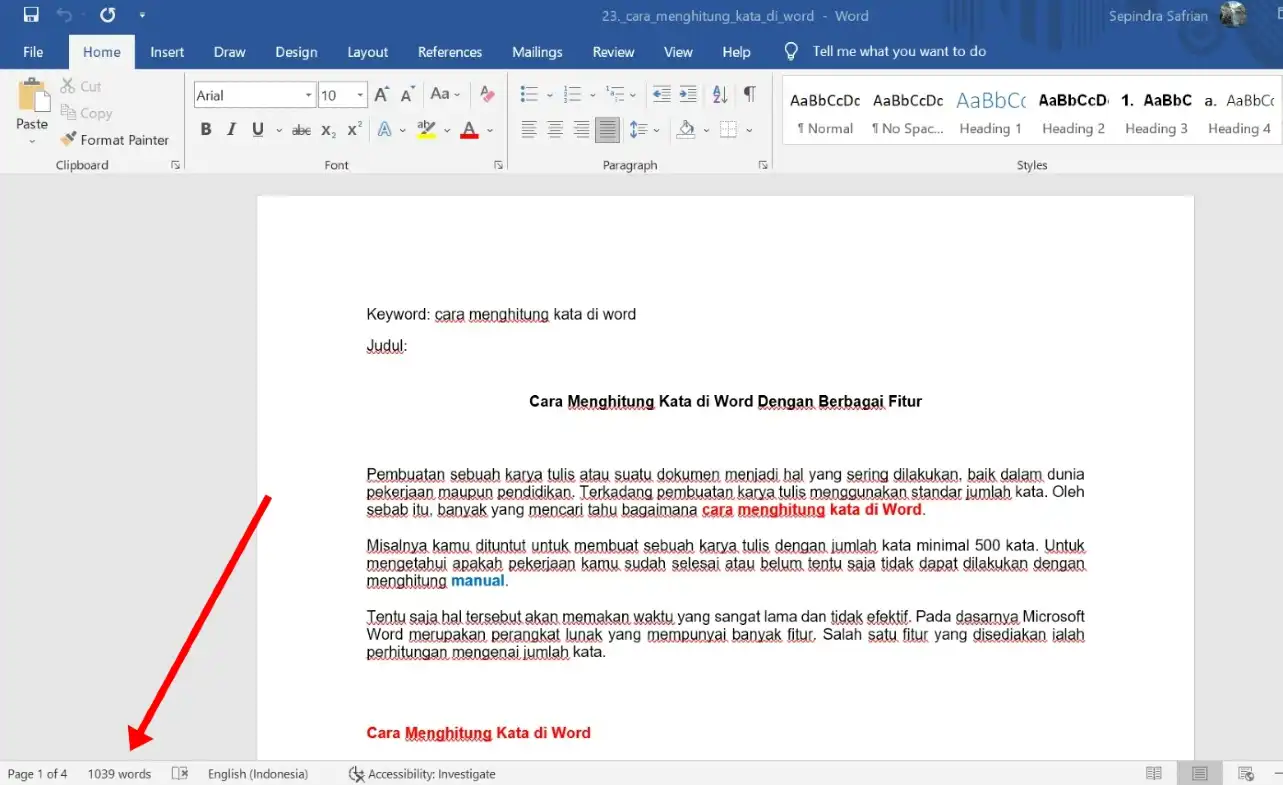1283x785 pixels.
Task: Apply the Heading 3 style
Action: [x=1157, y=113]
